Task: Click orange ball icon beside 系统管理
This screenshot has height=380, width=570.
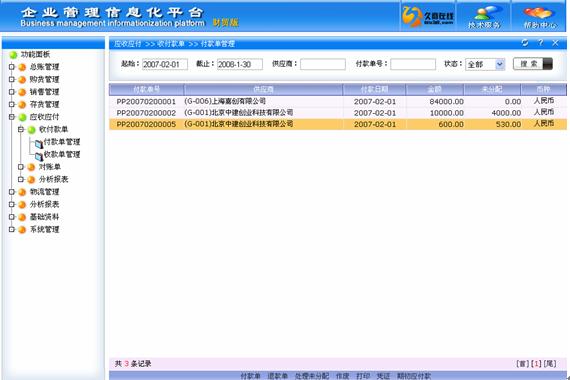Action: (x=22, y=230)
